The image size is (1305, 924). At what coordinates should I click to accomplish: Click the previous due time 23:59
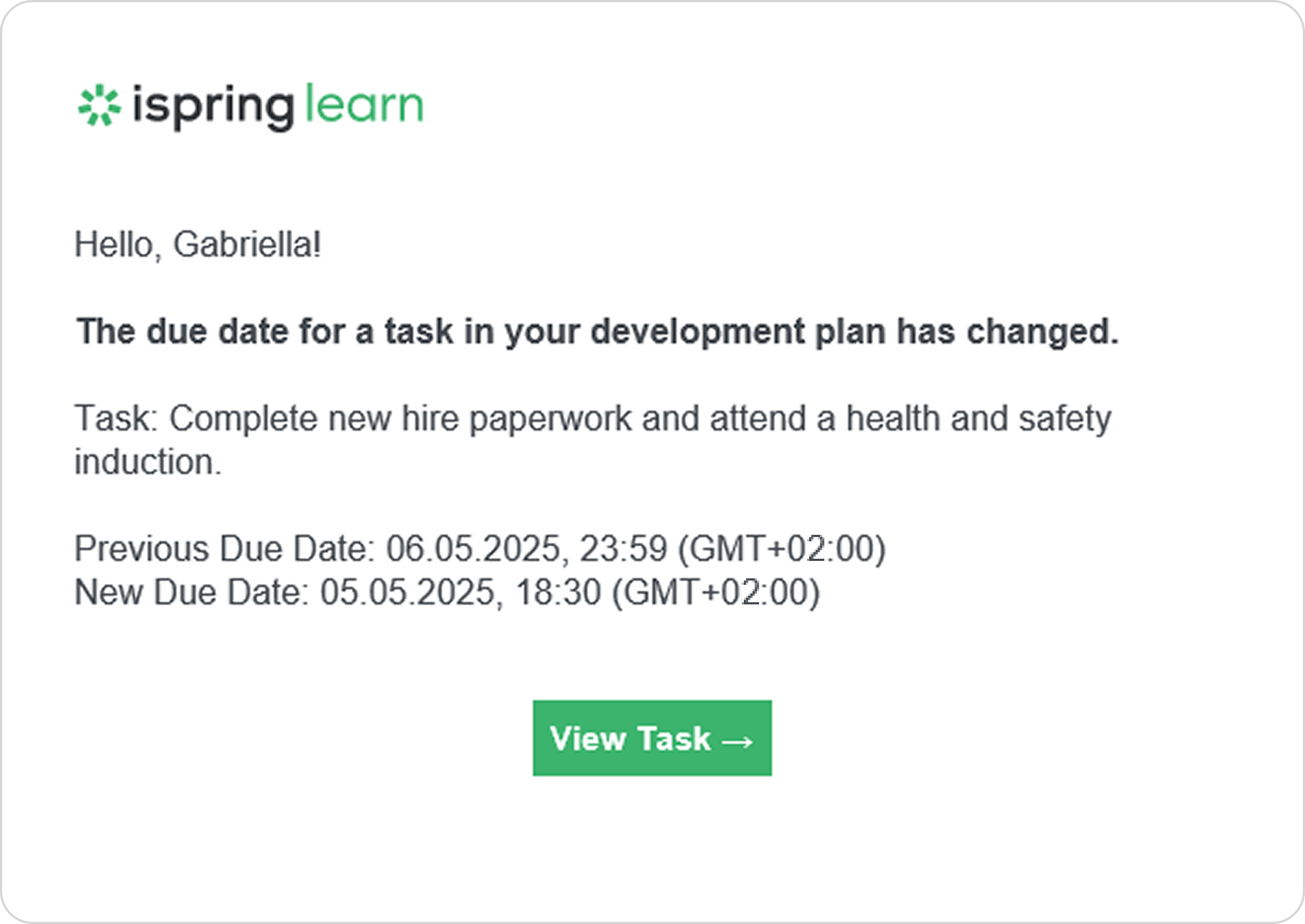[x=623, y=548]
